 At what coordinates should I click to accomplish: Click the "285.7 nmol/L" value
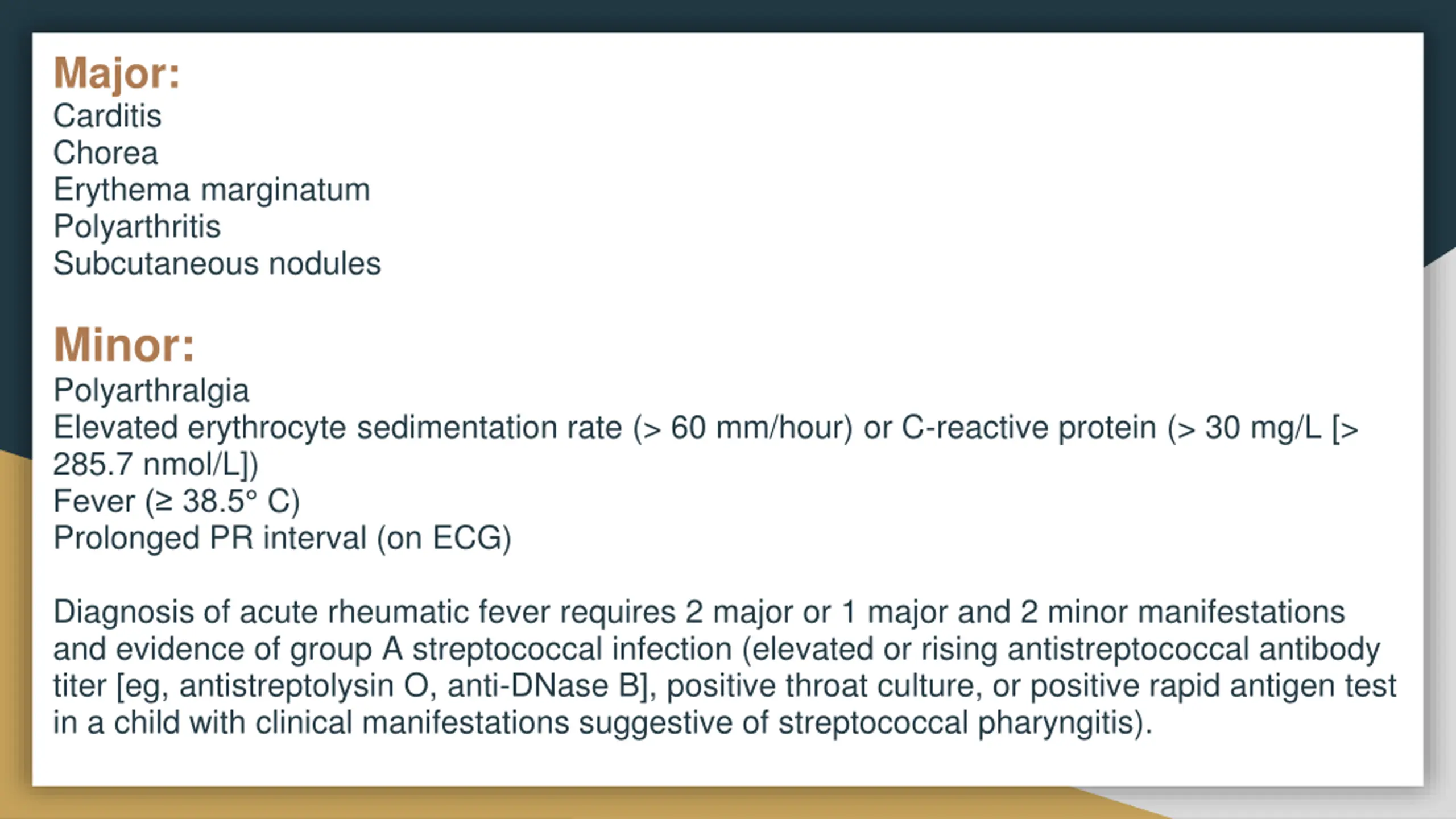click(148, 465)
